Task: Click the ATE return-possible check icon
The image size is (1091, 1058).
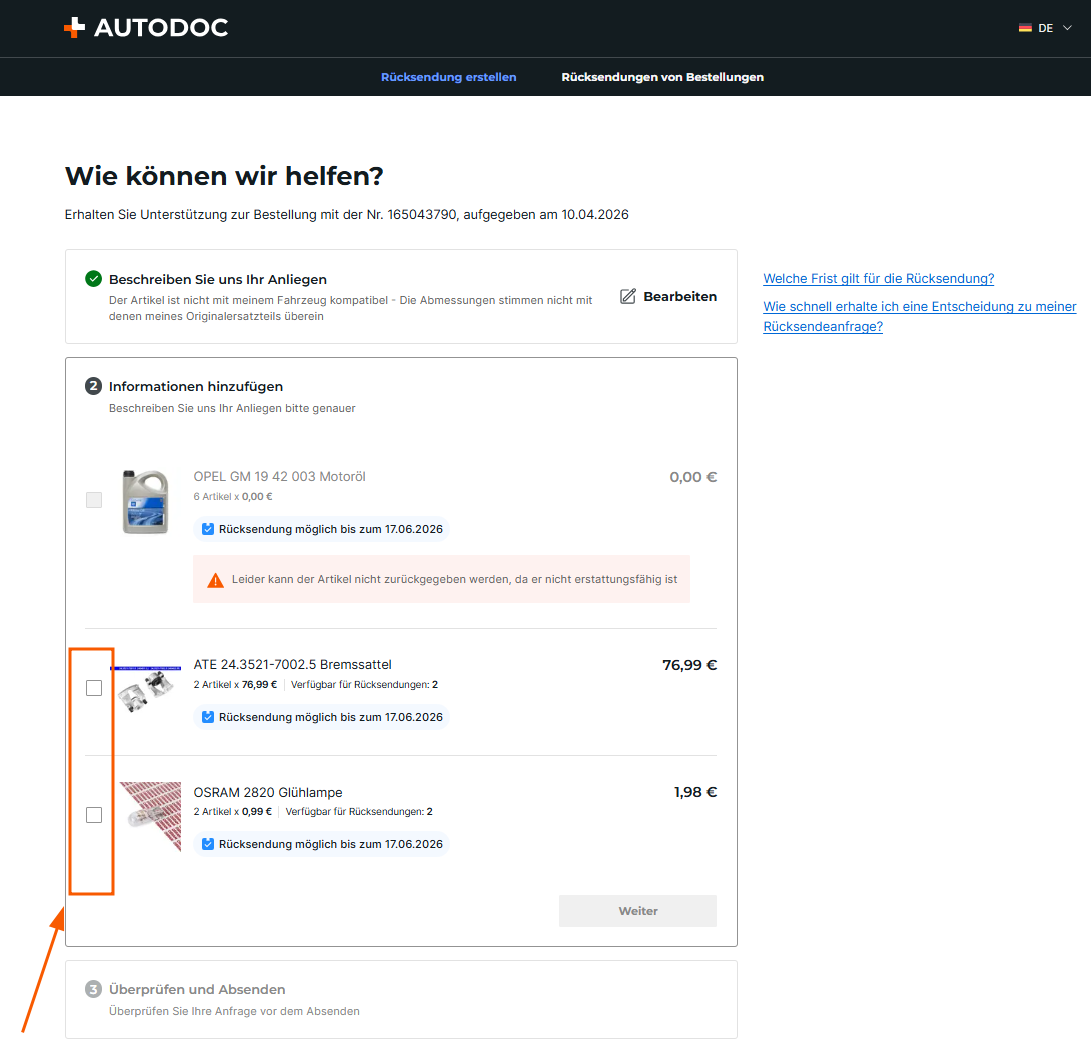Action: coord(207,717)
